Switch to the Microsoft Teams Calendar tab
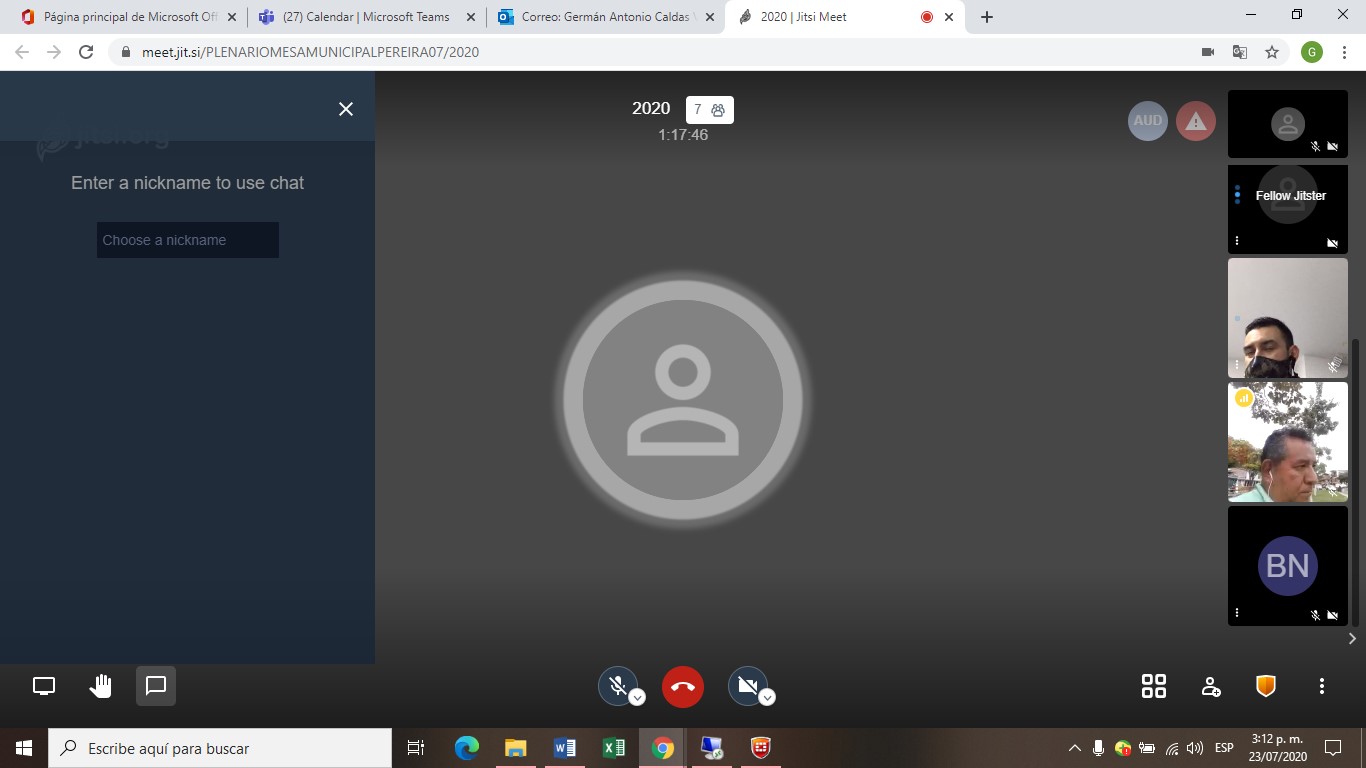This screenshot has width=1366, height=768. coord(366,17)
